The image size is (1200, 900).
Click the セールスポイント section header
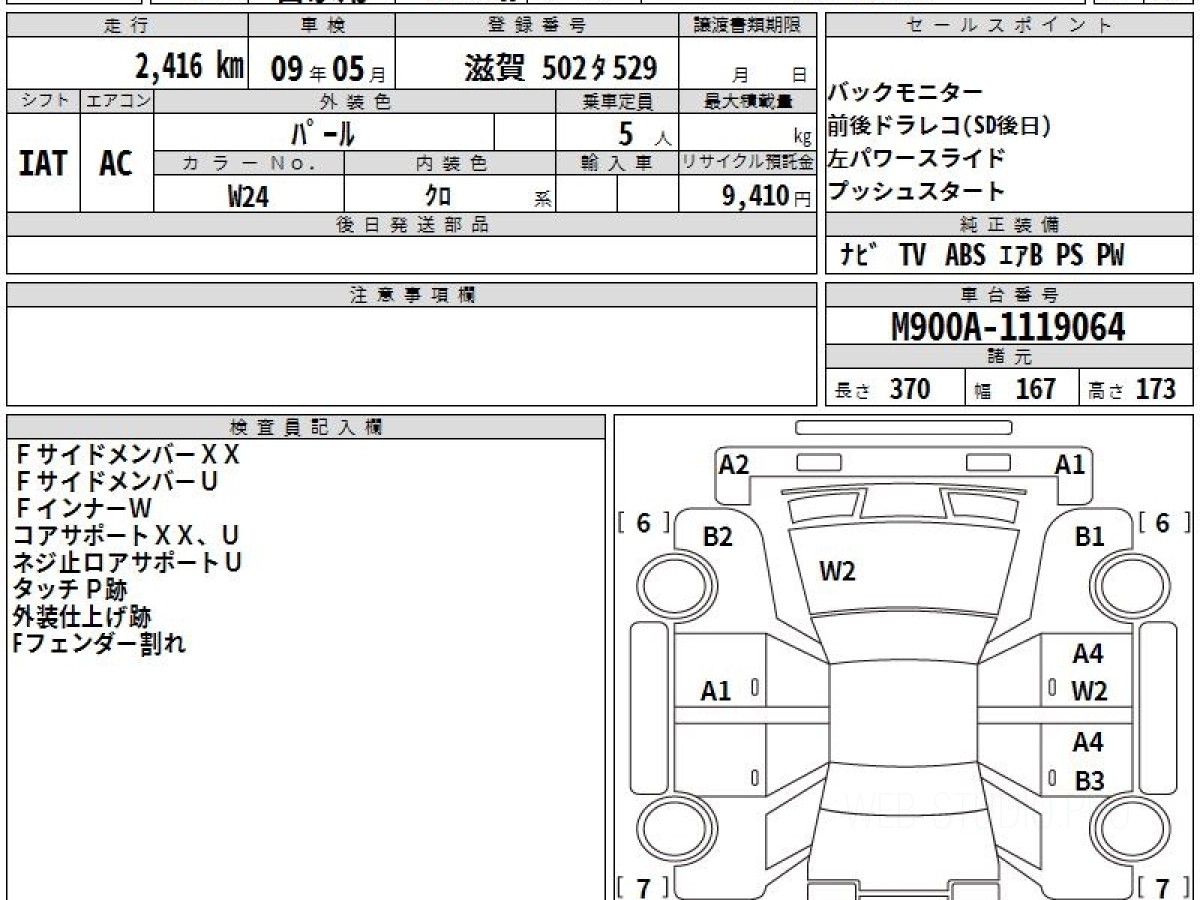1008,26
